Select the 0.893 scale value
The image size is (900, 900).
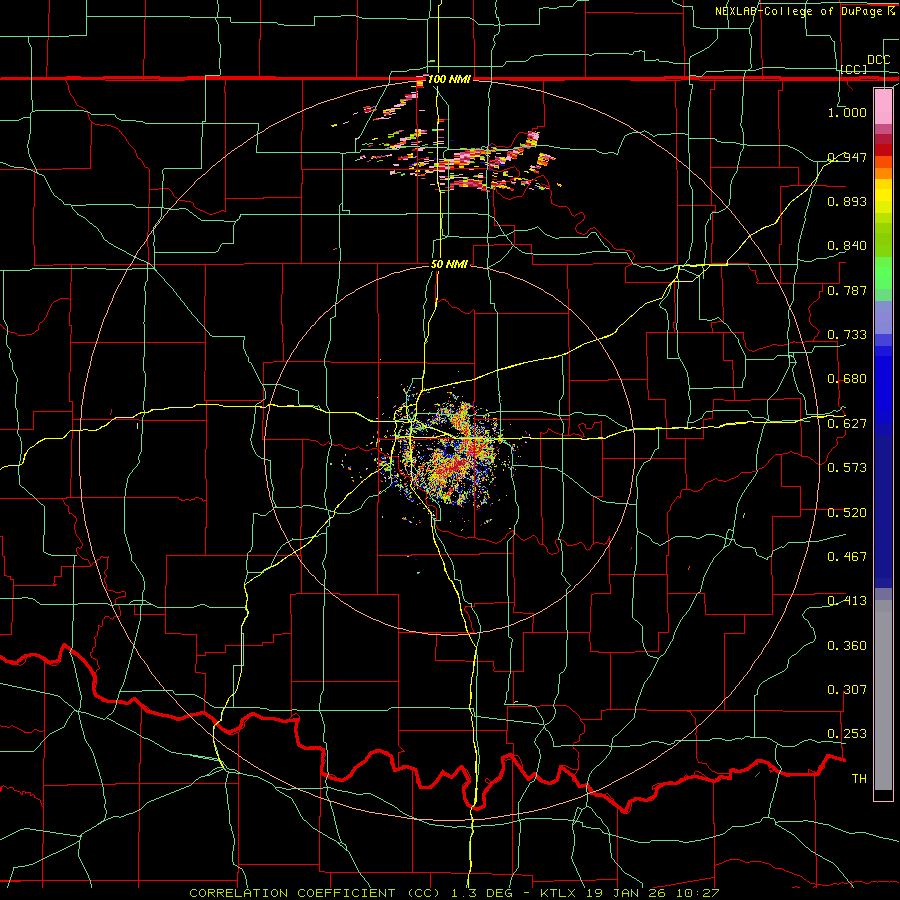point(847,201)
